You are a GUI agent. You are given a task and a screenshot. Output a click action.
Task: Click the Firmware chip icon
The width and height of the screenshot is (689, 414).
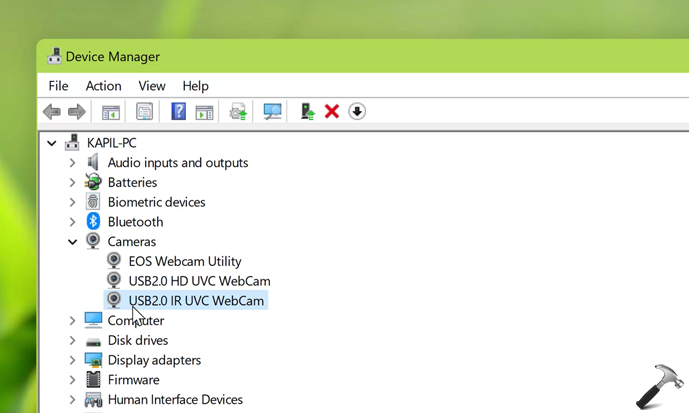click(93, 380)
